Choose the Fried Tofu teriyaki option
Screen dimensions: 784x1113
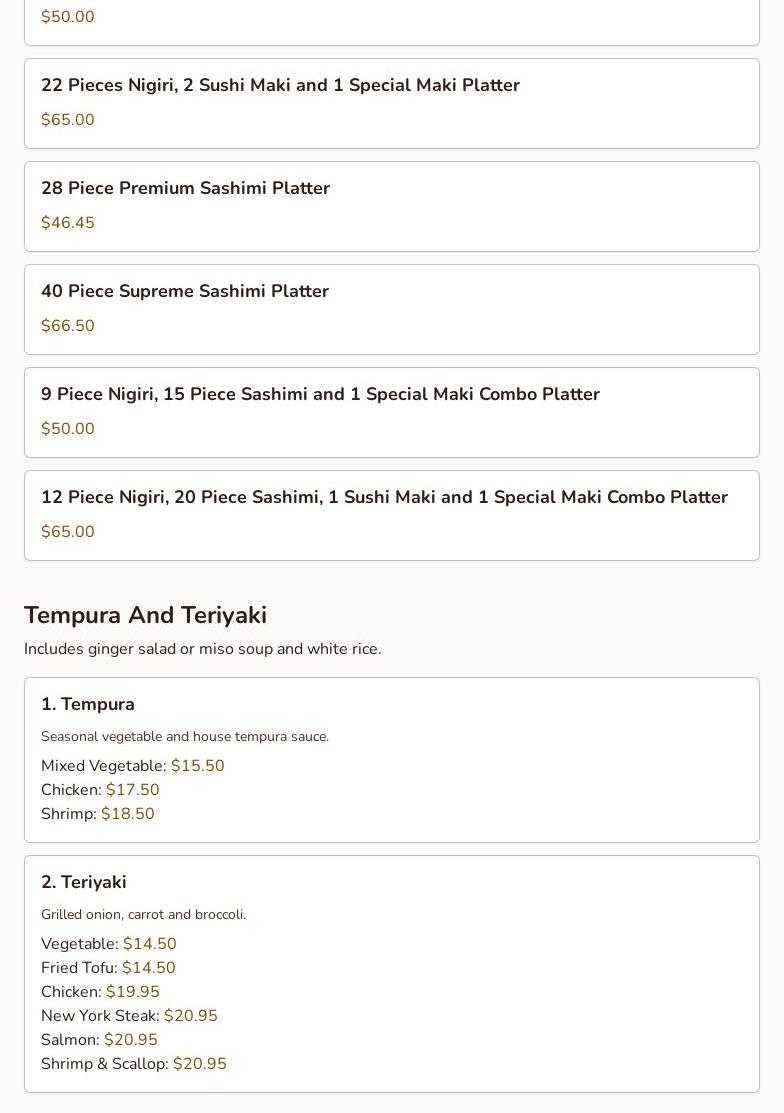(x=108, y=968)
